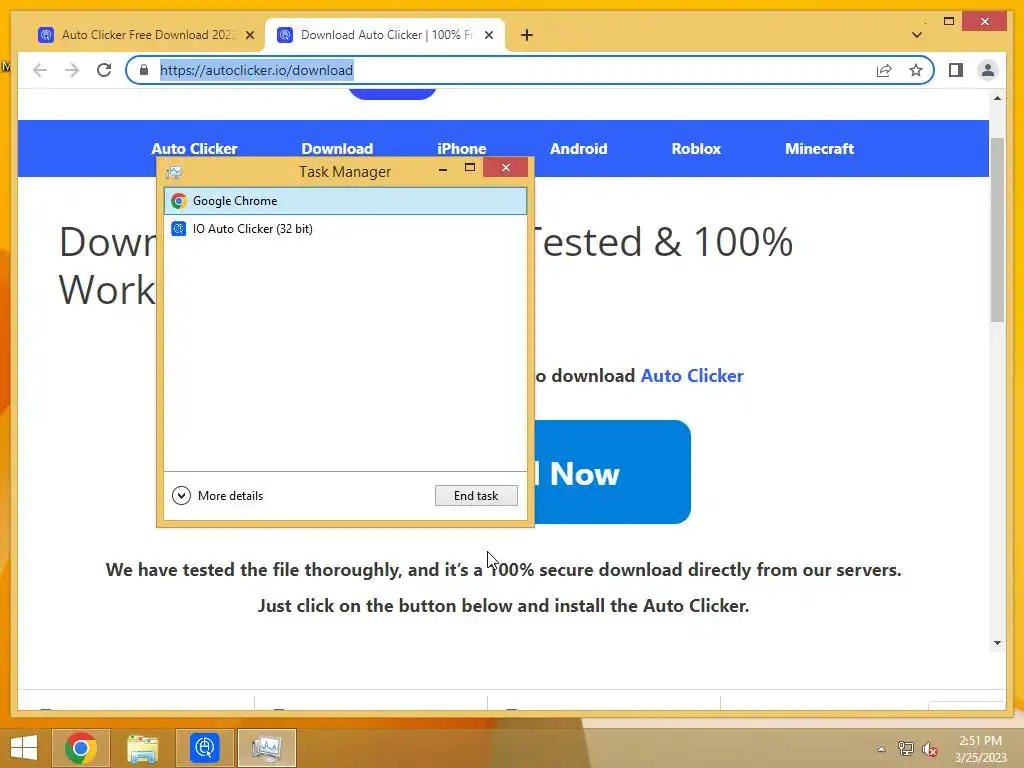Go to iPhone nav menu item
Image resolution: width=1024 pixels, height=768 pixels.
pos(462,149)
